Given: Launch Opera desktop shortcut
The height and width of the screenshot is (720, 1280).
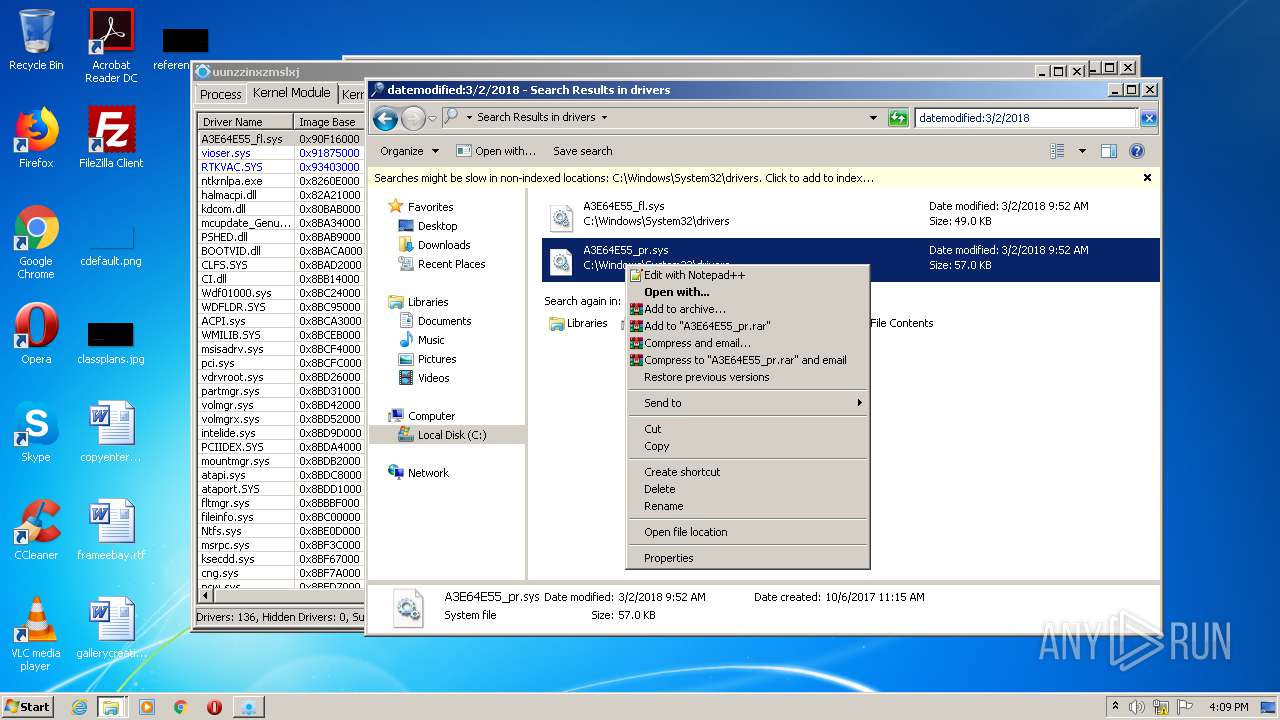Looking at the screenshot, I should [x=36, y=334].
